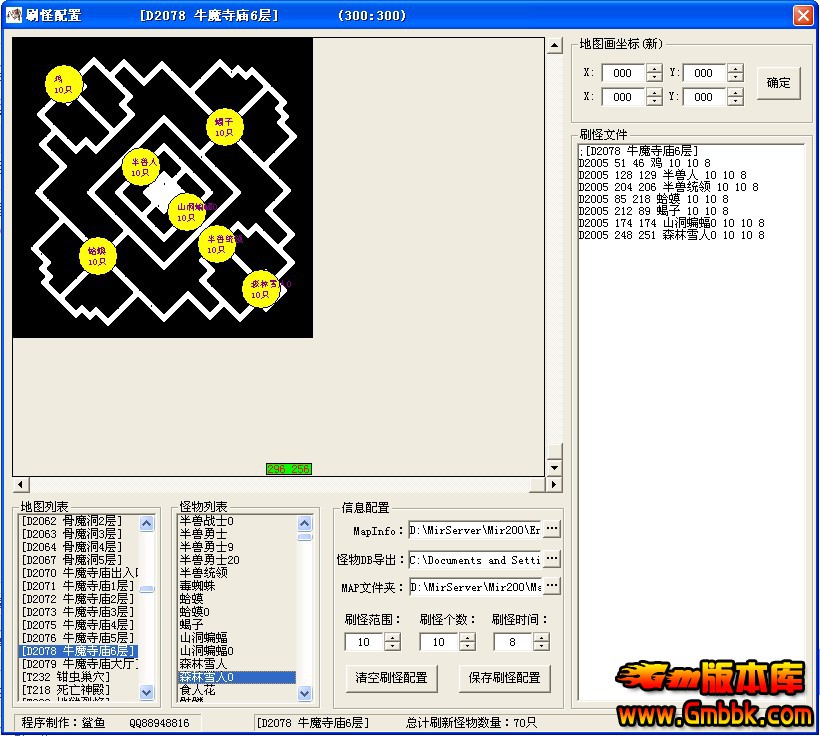Click the MapInfo path input field
The width and height of the screenshot is (820, 736).
(x=475, y=530)
